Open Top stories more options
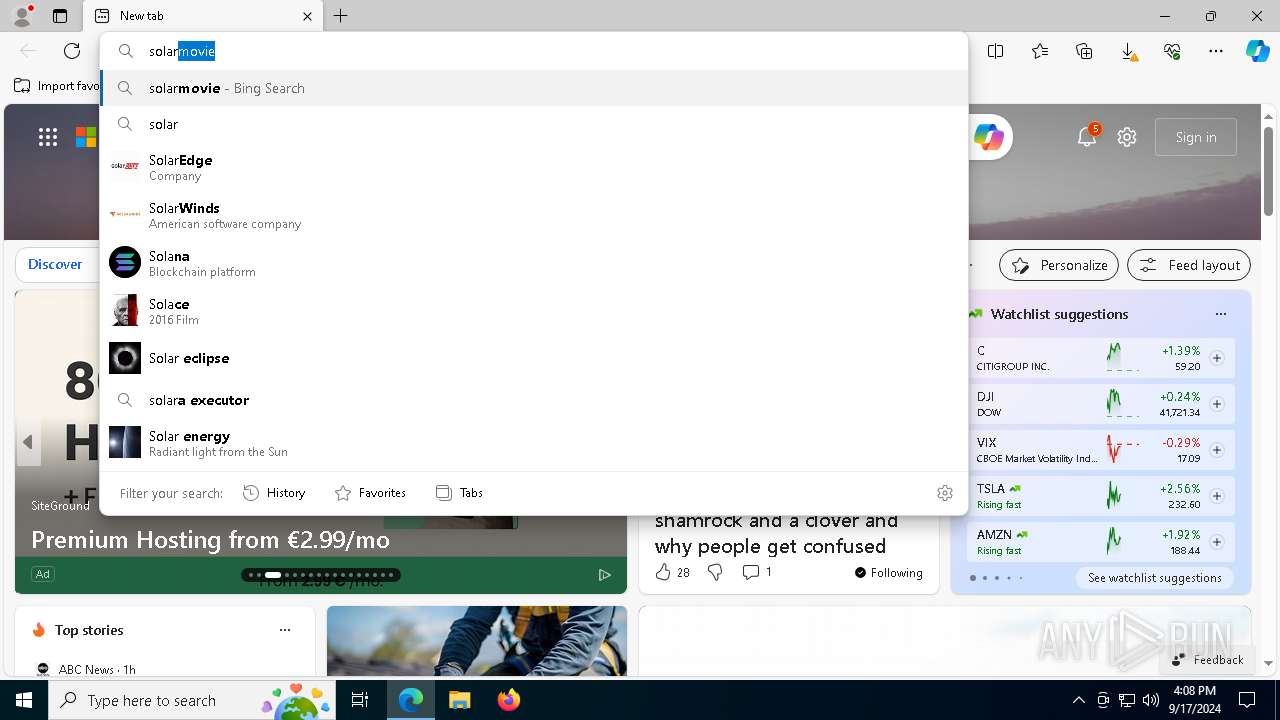 point(285,630)
